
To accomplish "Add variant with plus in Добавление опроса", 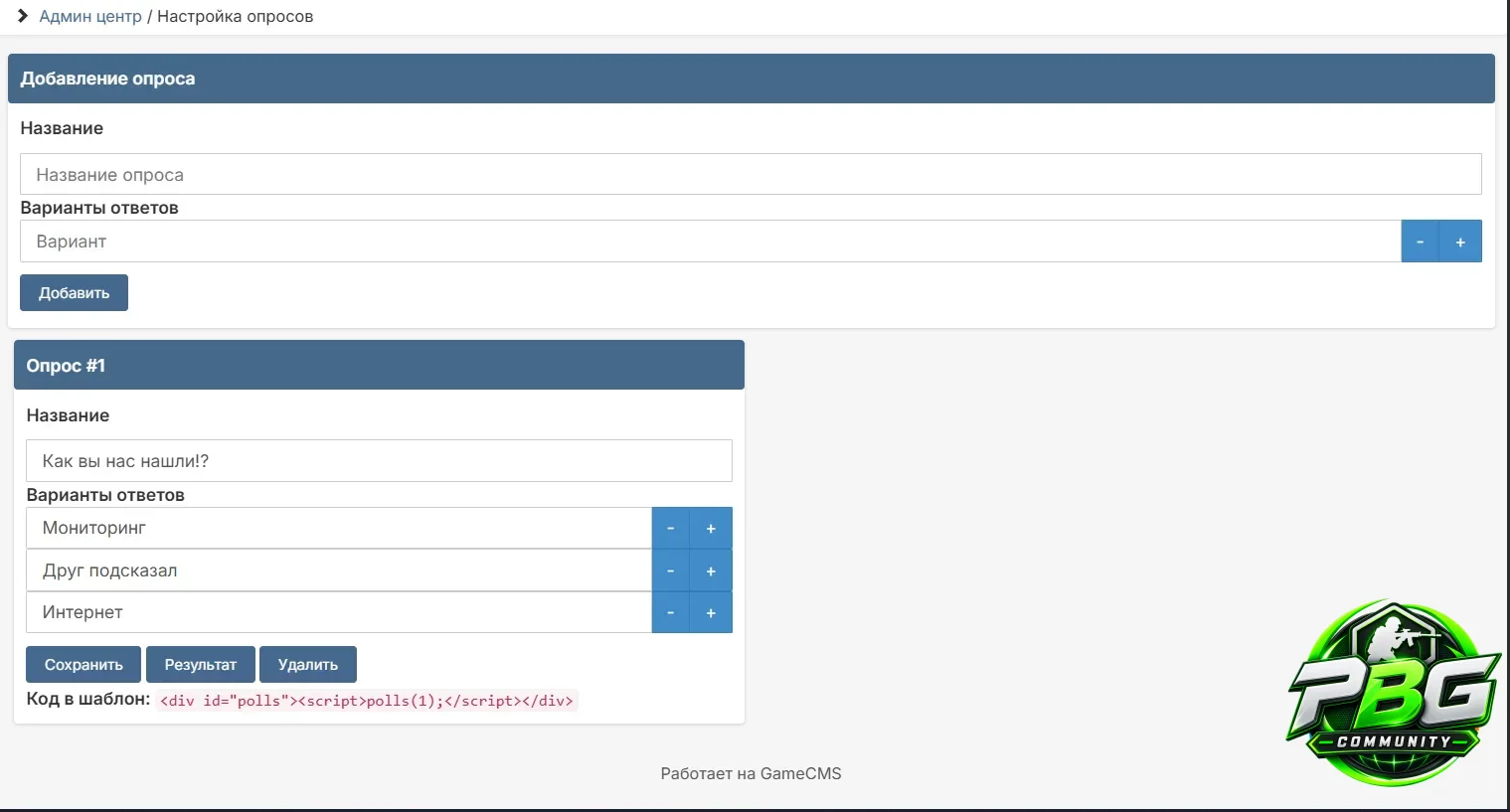I will pyautogui.click(x=1460, y=242).
